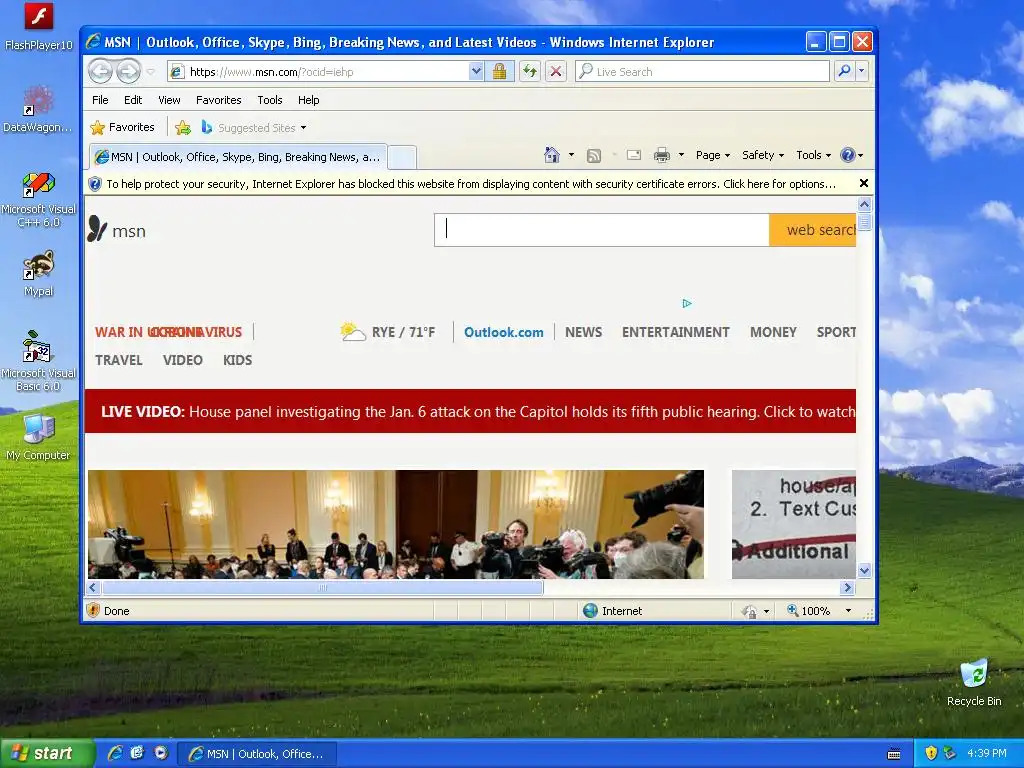The image size is (1024, 768).
Task: Click the Read Mail envelope icon
Action: (x=633, y=155)
